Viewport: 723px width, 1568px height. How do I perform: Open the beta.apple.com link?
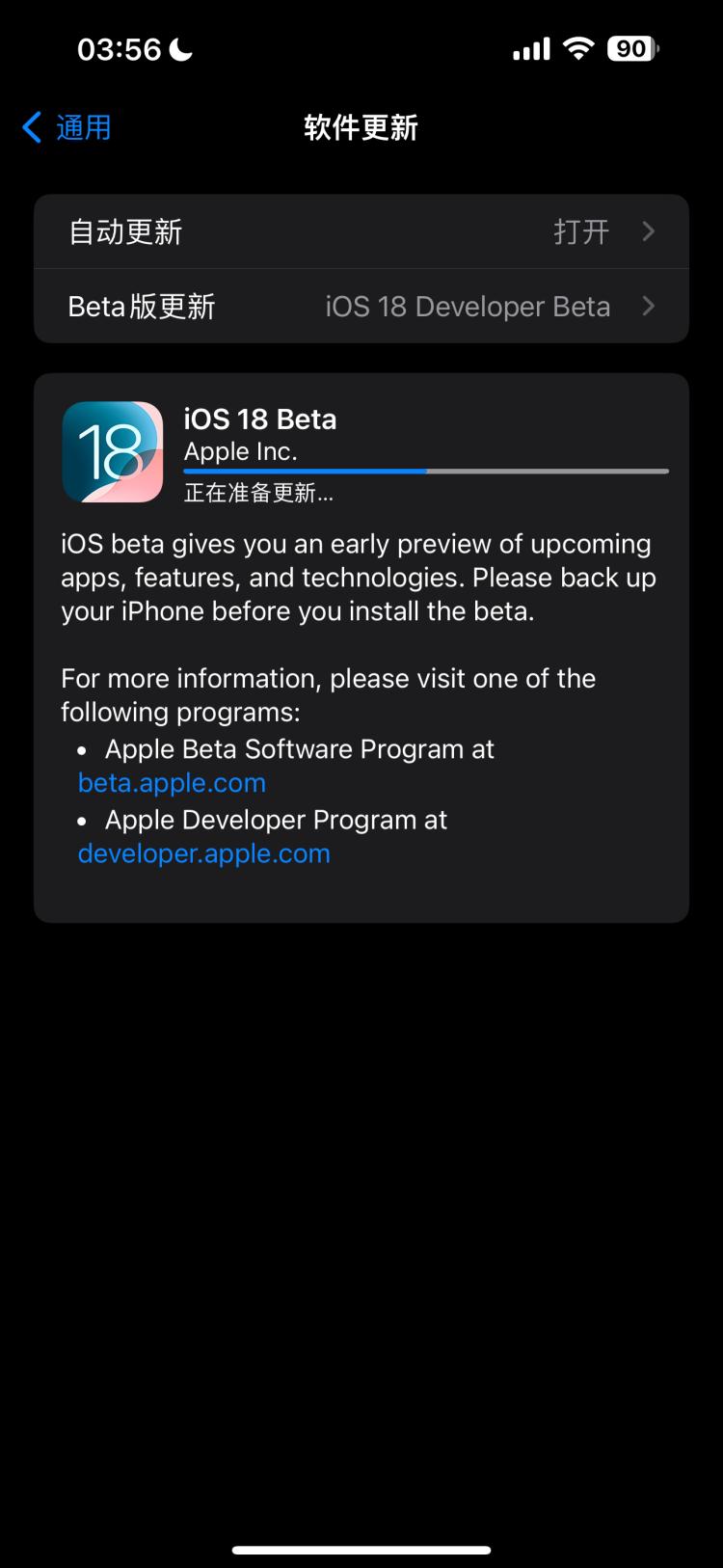[172, 783]
